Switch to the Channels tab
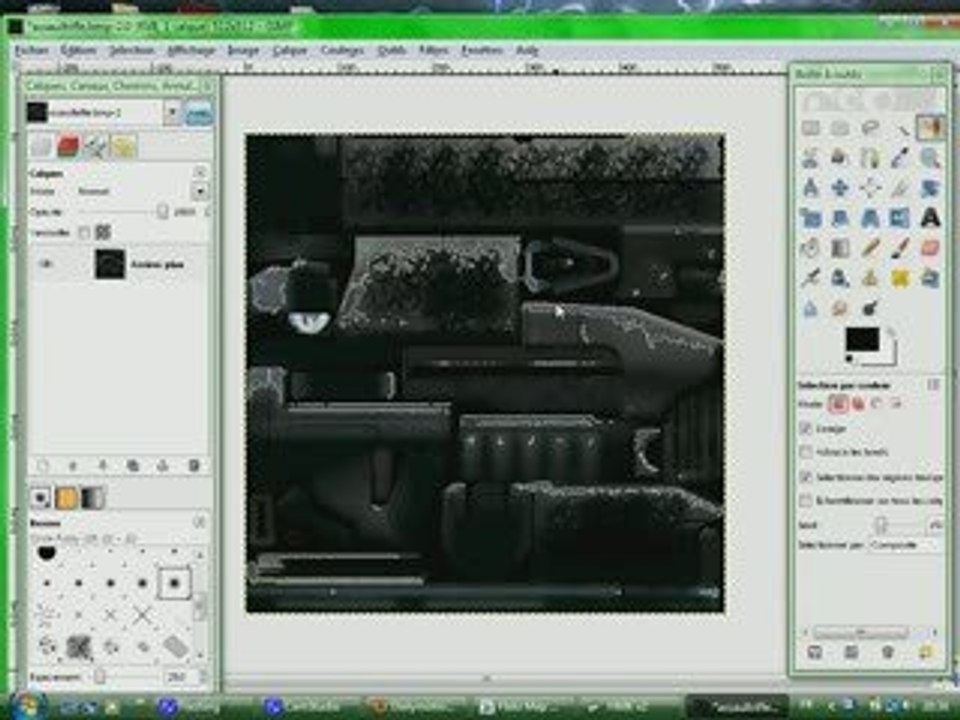Viewport: 960px width, 720px height. click(67, 146)
